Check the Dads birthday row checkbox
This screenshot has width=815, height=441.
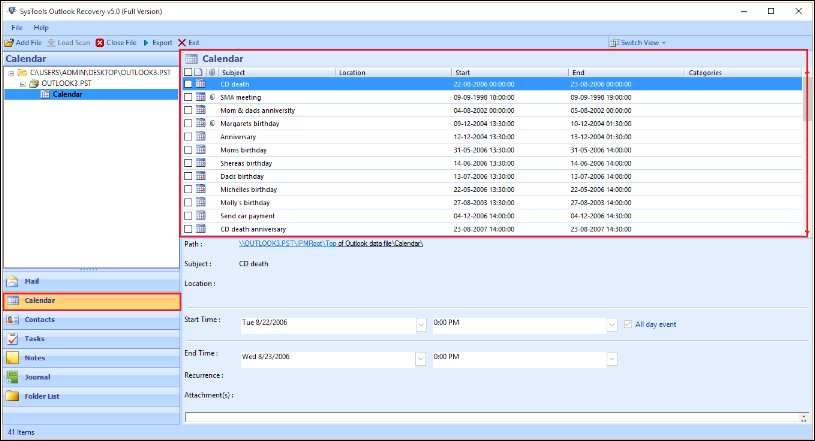[x=188, y=176]
